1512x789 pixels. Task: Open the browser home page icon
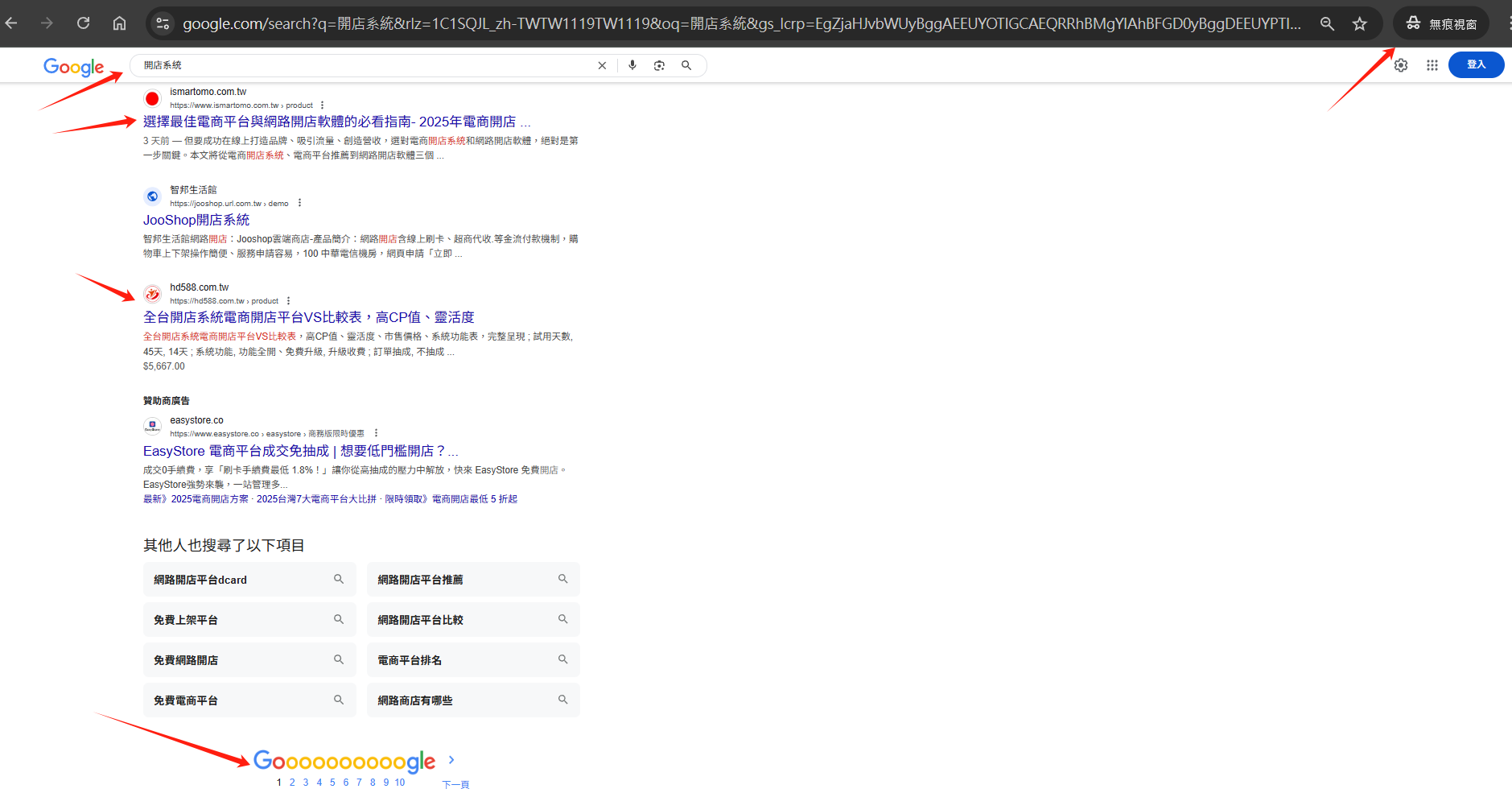[x=119, y=23]
